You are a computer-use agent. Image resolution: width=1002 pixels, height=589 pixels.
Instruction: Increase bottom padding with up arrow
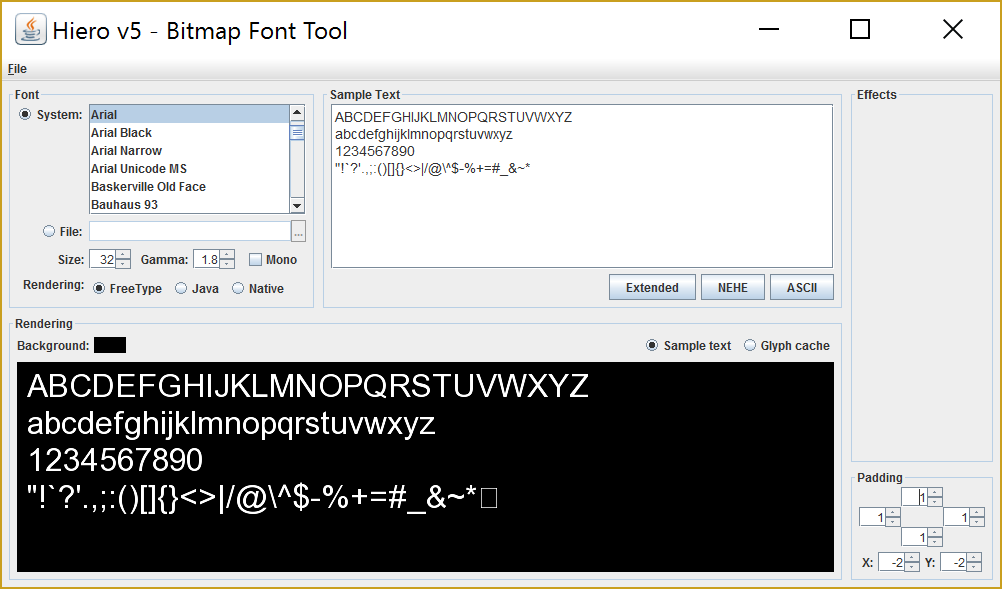(935, 533)
